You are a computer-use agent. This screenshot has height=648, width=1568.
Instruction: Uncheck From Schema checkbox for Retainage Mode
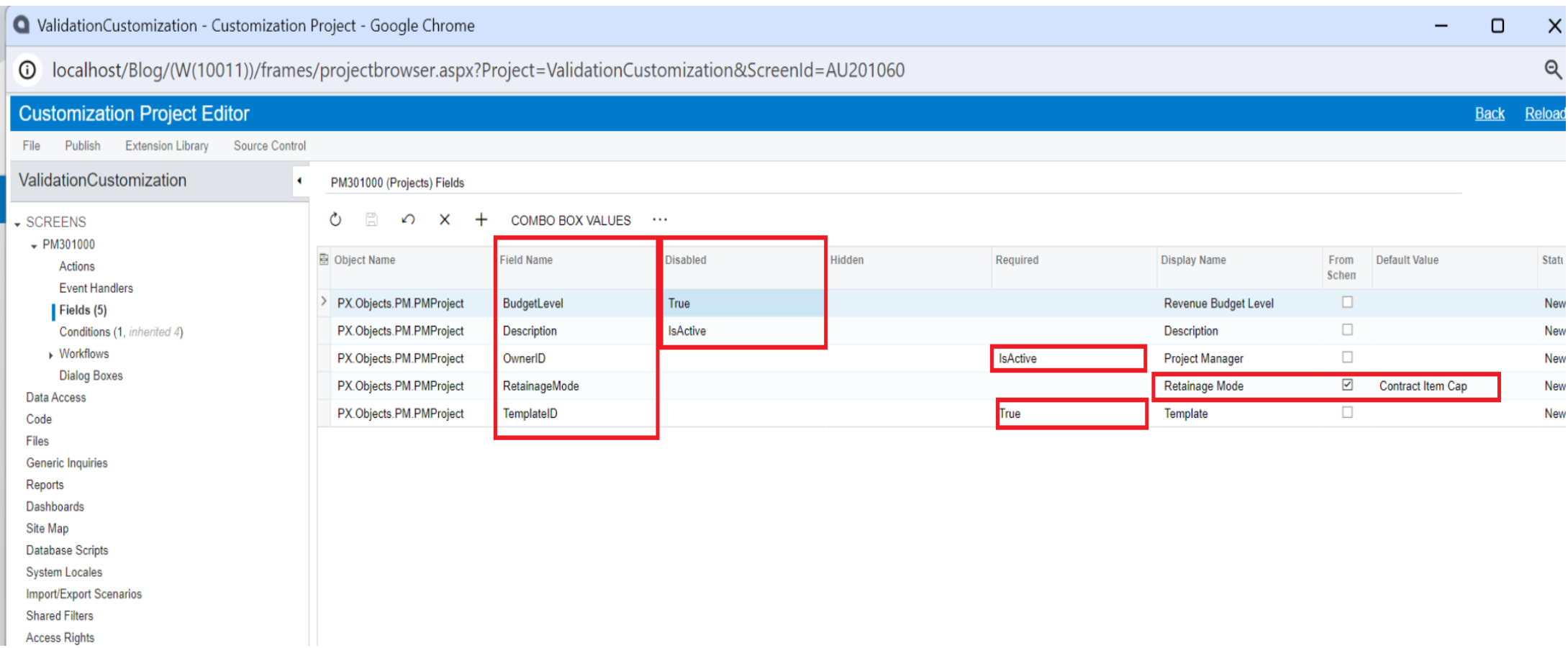pyautogui.click(x=1347, y=385)
